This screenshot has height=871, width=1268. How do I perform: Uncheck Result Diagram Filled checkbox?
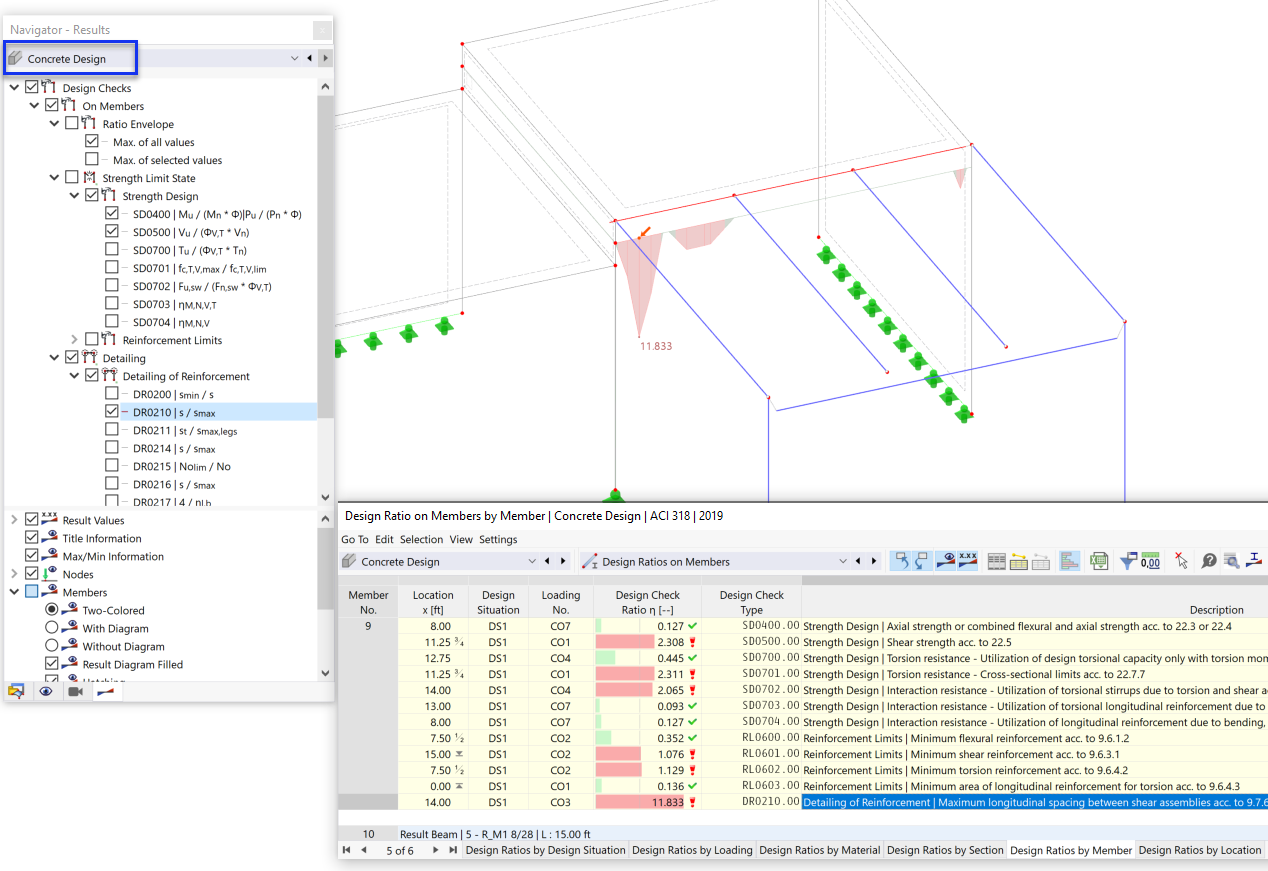[52, 664]
